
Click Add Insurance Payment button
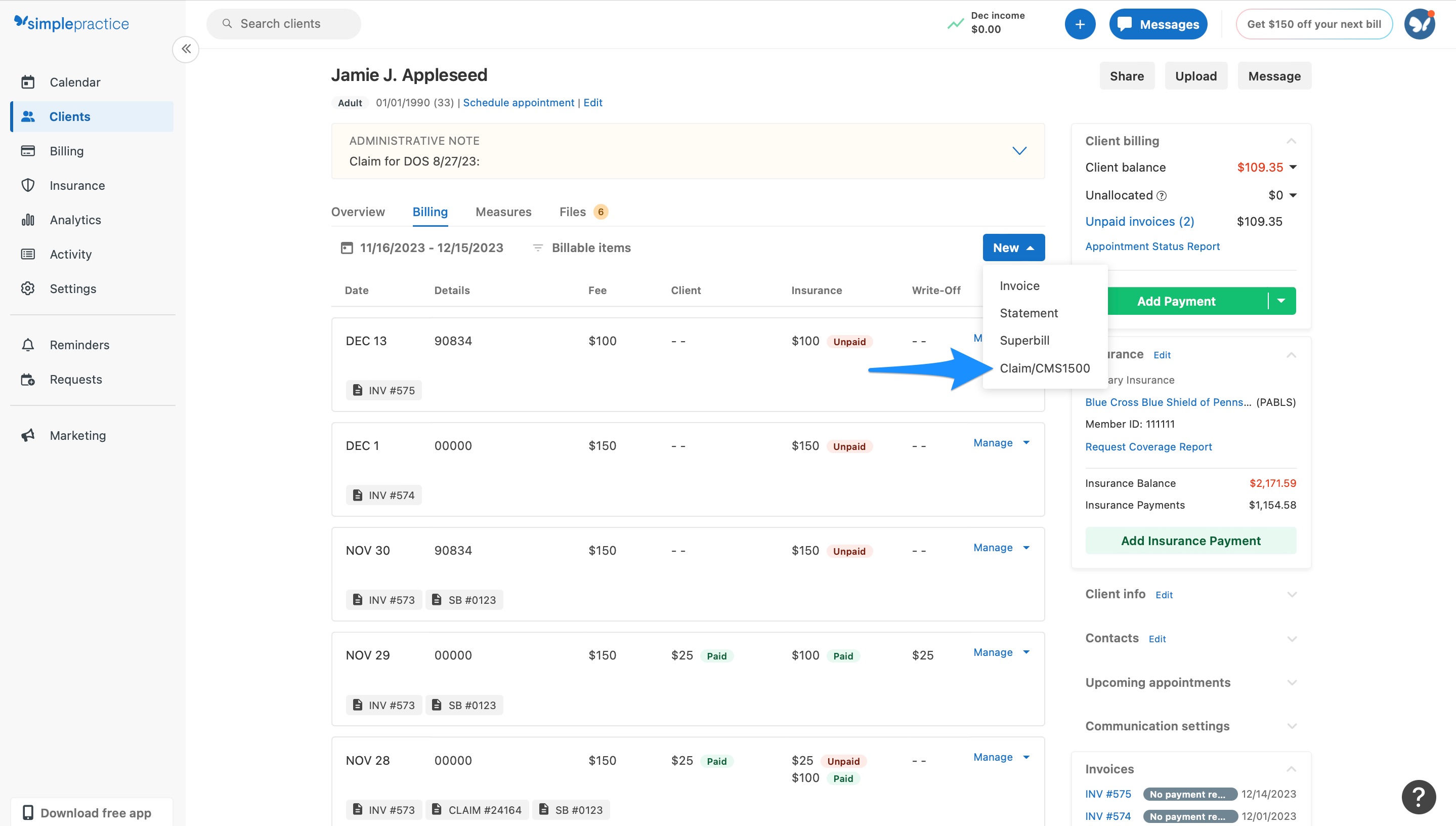1191,541
